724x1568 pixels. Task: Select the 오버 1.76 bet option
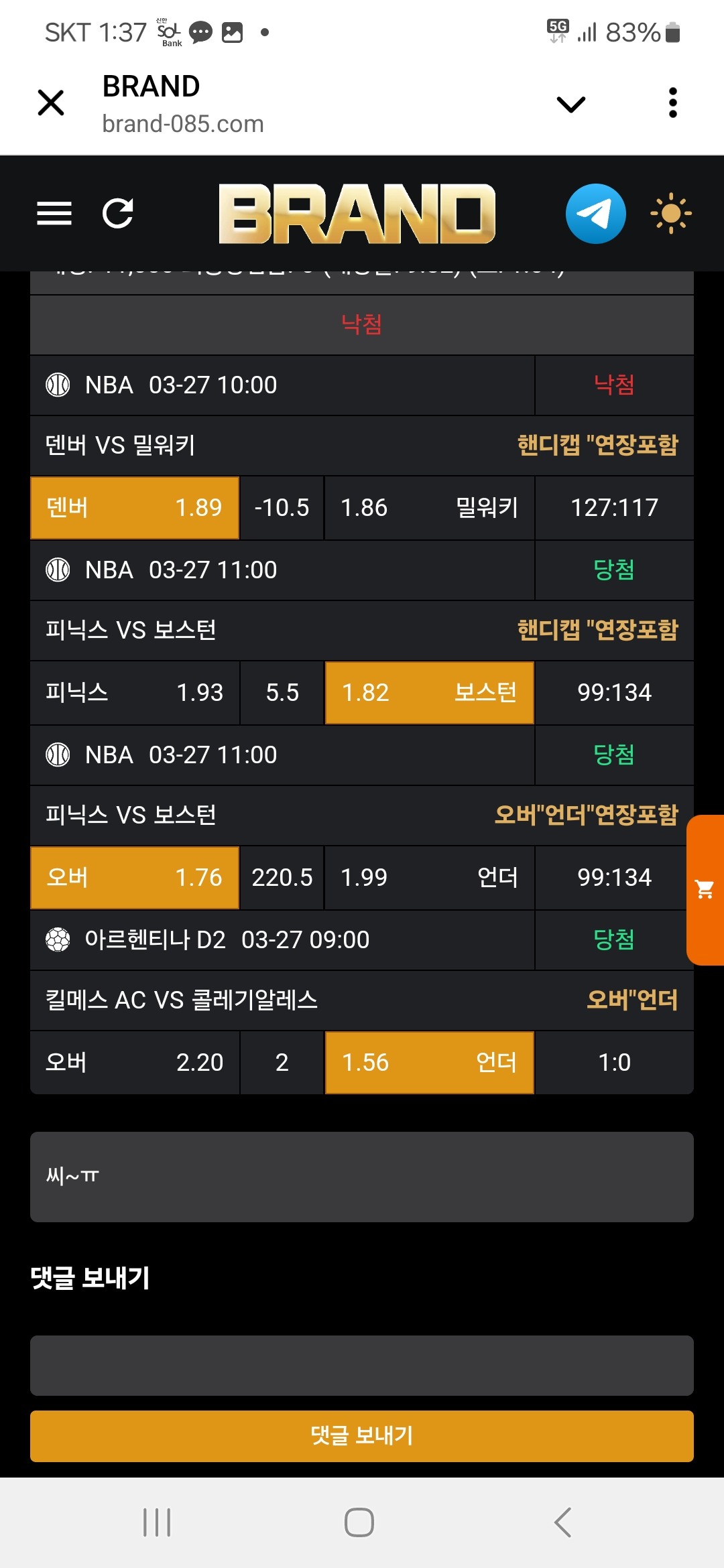135,878
